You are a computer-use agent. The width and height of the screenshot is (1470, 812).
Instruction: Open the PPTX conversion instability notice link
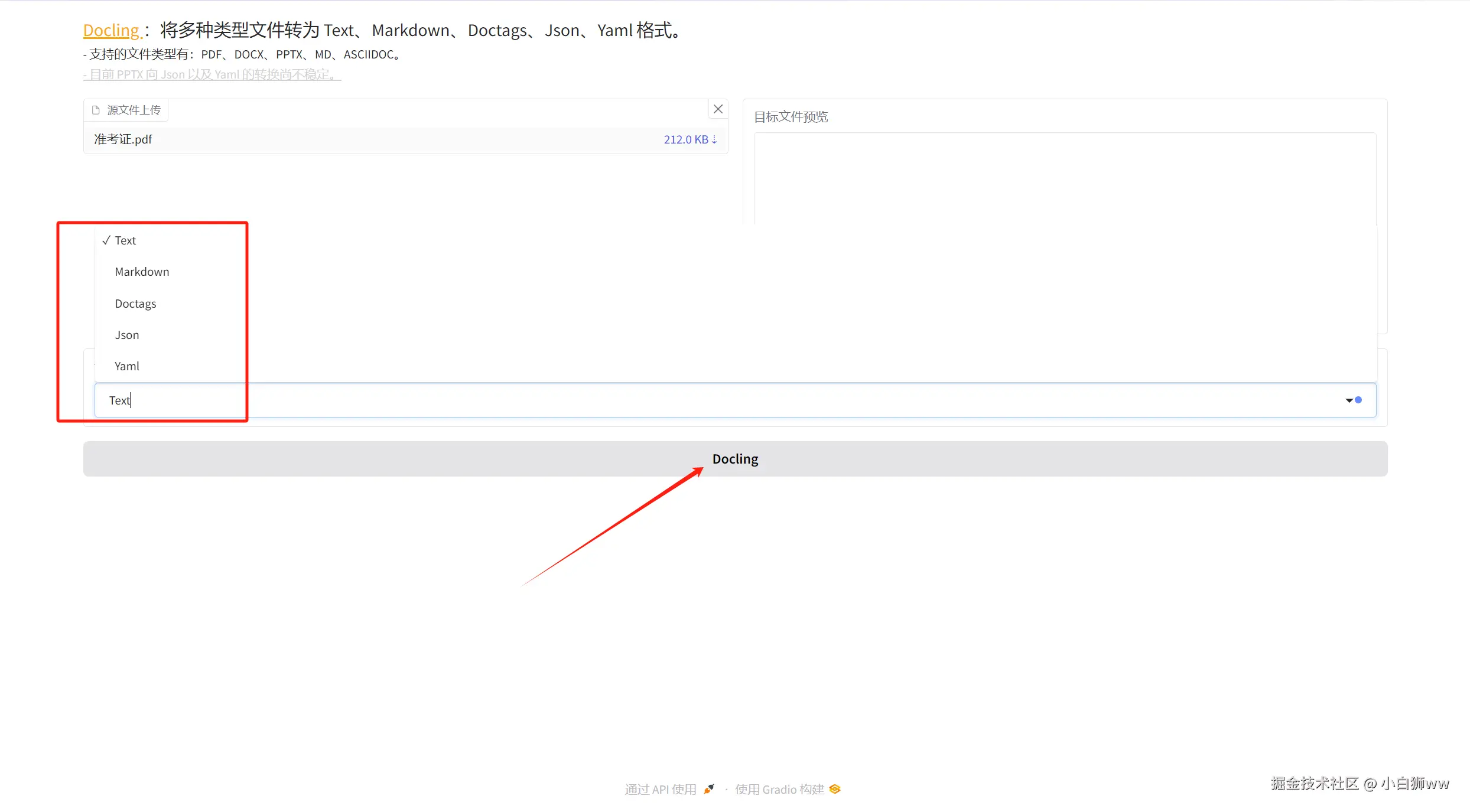[x=212, y=74]
